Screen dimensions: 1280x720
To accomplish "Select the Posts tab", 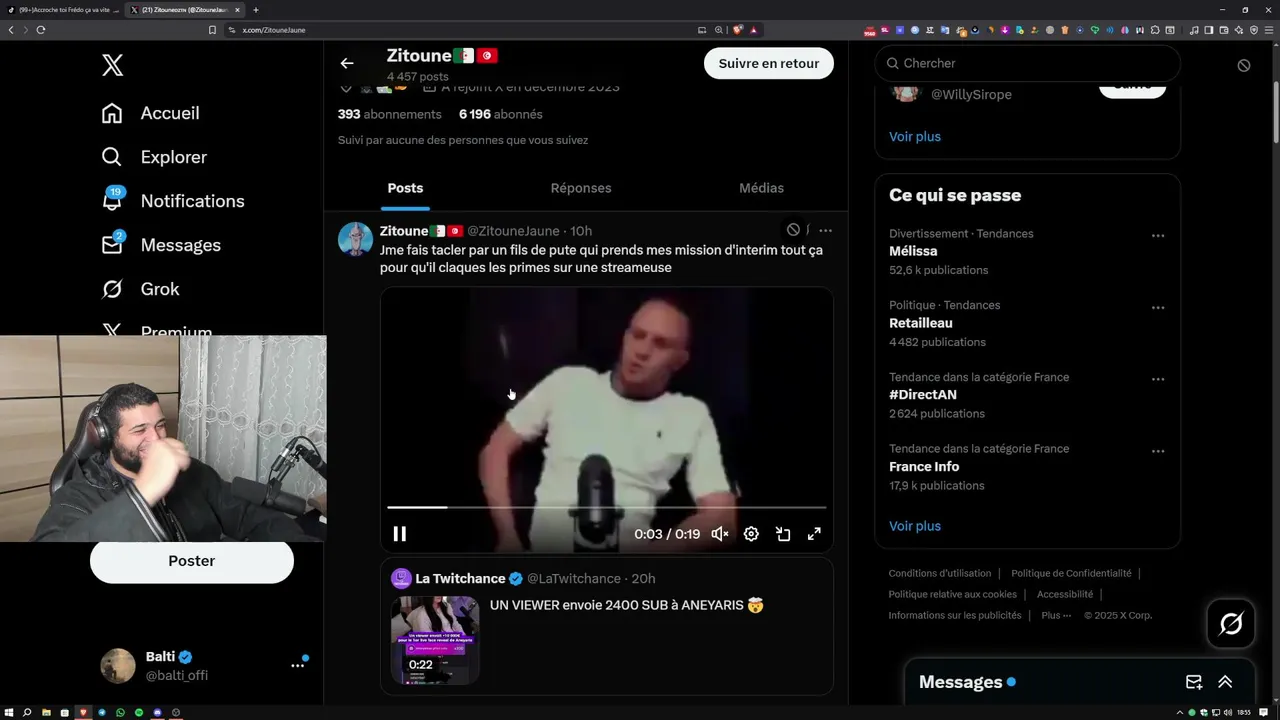I will pyautogui.click(x=405, y=188).
